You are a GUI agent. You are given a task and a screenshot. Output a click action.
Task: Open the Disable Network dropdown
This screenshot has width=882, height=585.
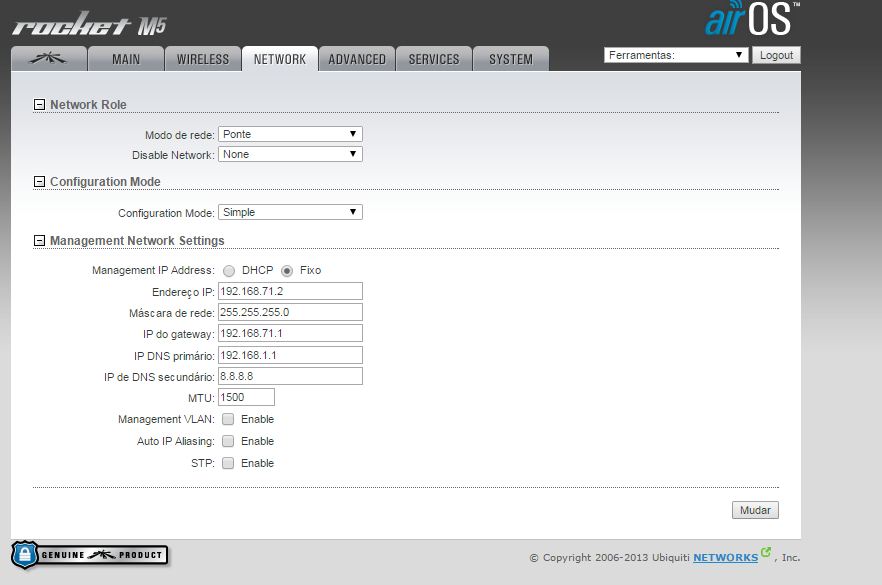click(290, 154)
